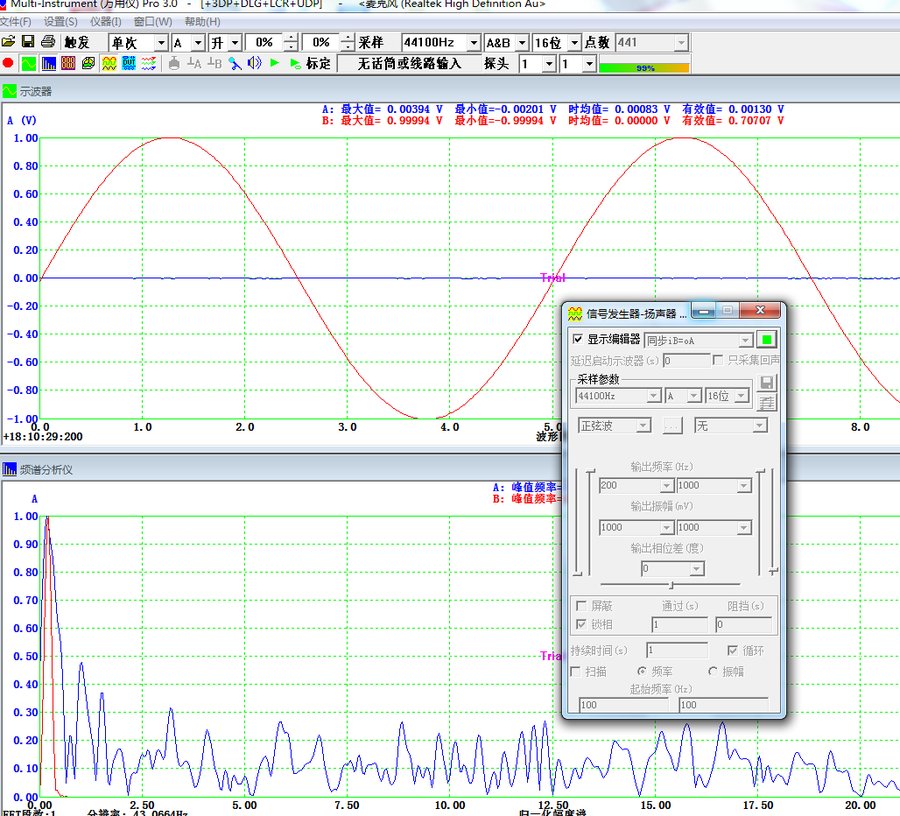Image resolution: width=900 pixels, height=816 pixels.
Task: Open the 窗口(W) menu
Action: (x=153, y=22)
